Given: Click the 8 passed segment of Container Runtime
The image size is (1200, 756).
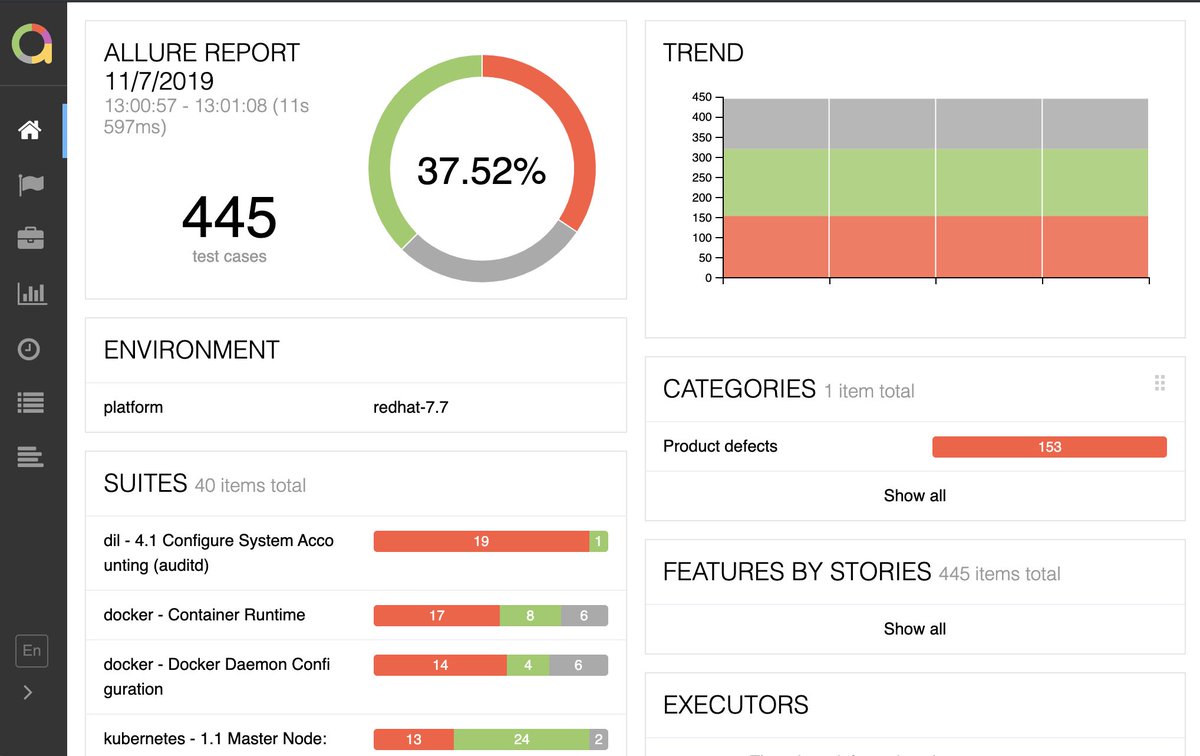Looking at the screenshot, I should click(x=530, y=615).
